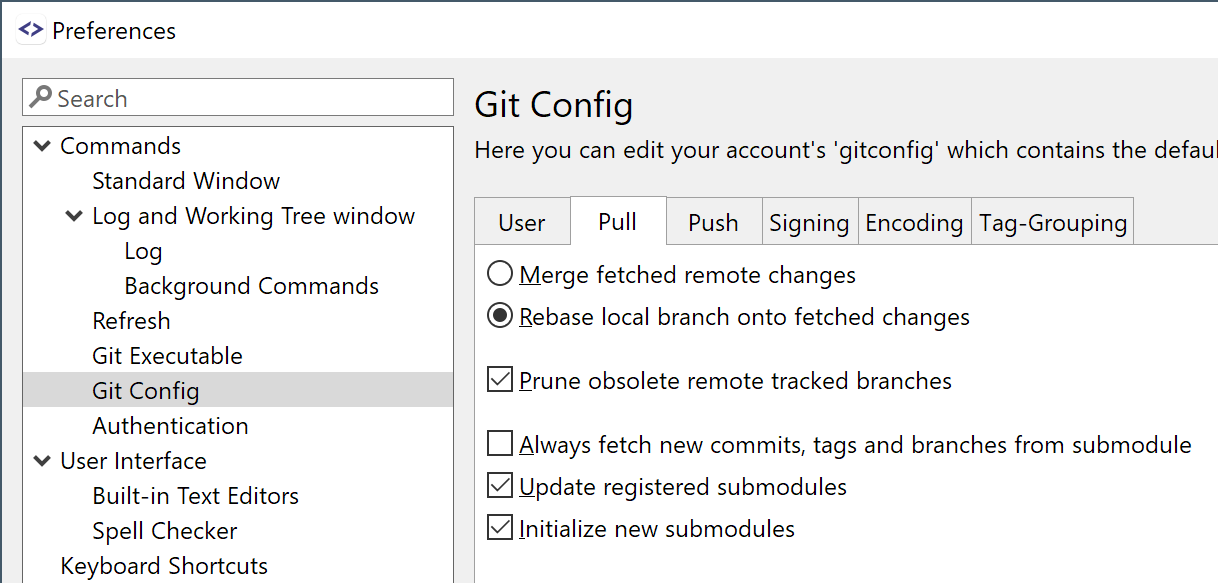The height and width of the screenshot is (583, 1218).
Task: Open the Push settings tab
Action: pos(713,222)
